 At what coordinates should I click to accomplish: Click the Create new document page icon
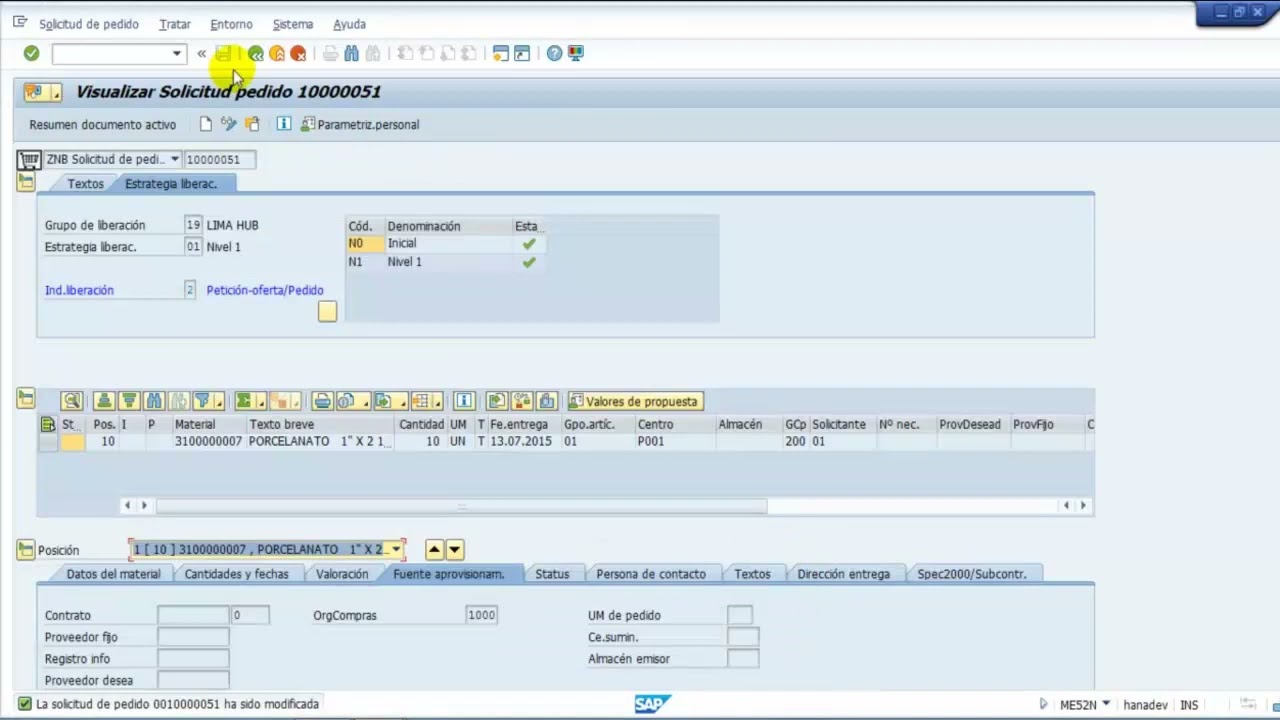tap(206, 124)
